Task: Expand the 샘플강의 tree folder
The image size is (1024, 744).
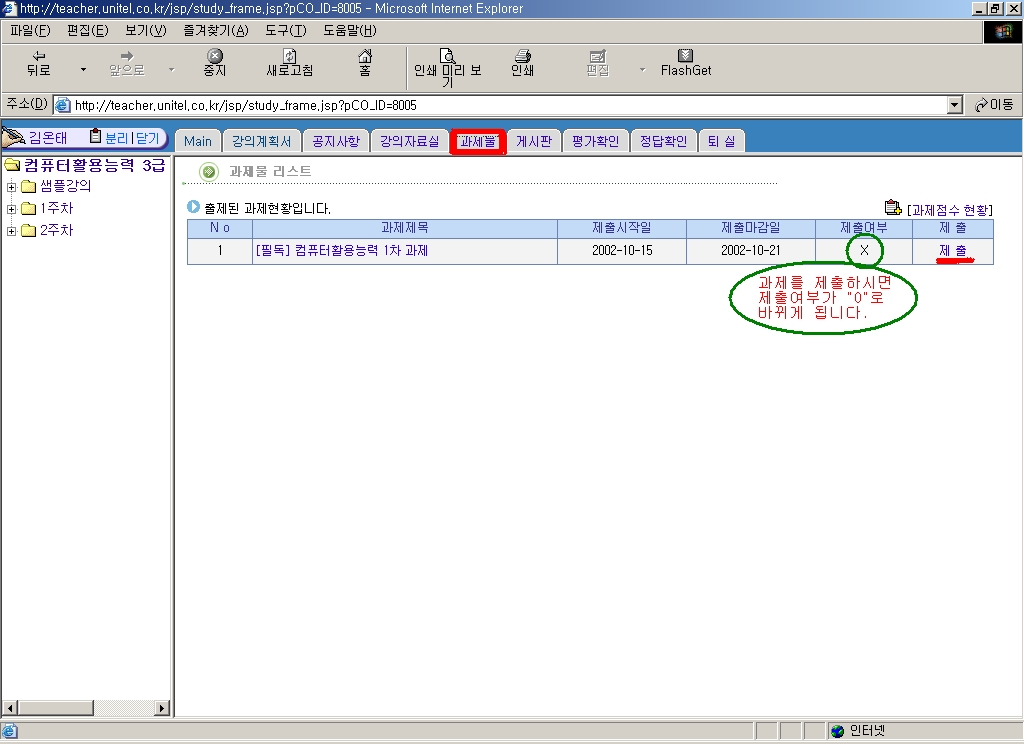Action: 12,187
